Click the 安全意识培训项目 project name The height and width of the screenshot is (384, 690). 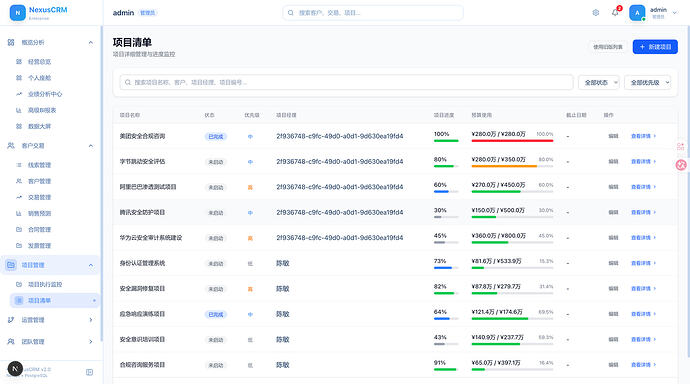click(x=142, y=339)
